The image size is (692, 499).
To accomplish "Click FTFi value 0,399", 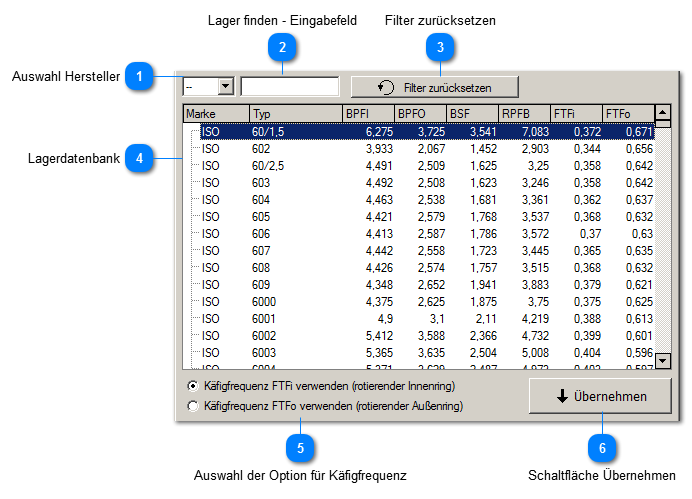I will [x=587, y=336].
